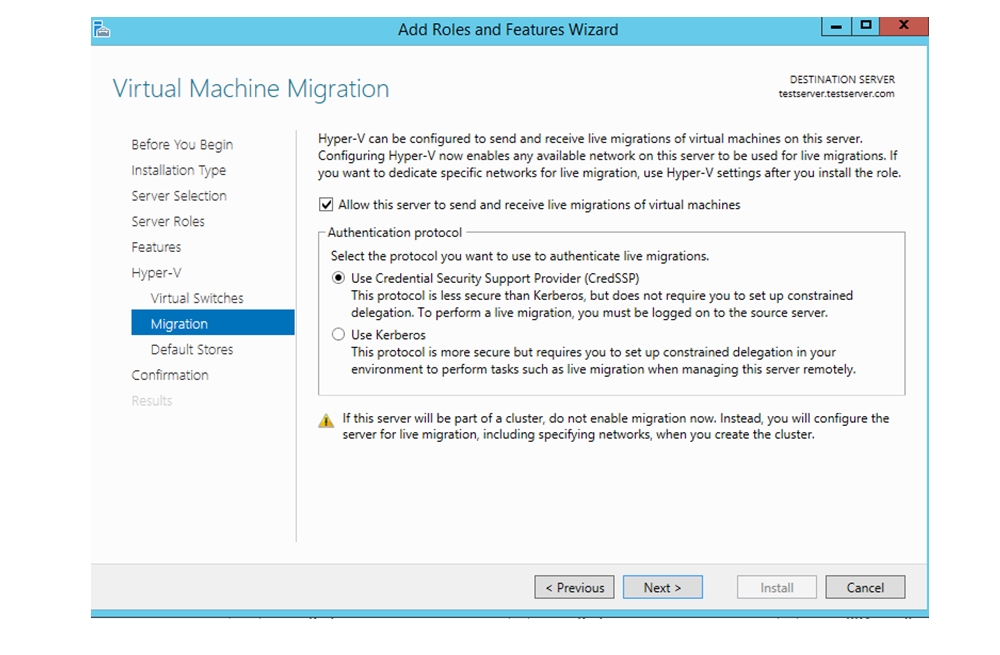Click the yellow warning triangle icon
The image size is (1000, 655).
point(326,421)
